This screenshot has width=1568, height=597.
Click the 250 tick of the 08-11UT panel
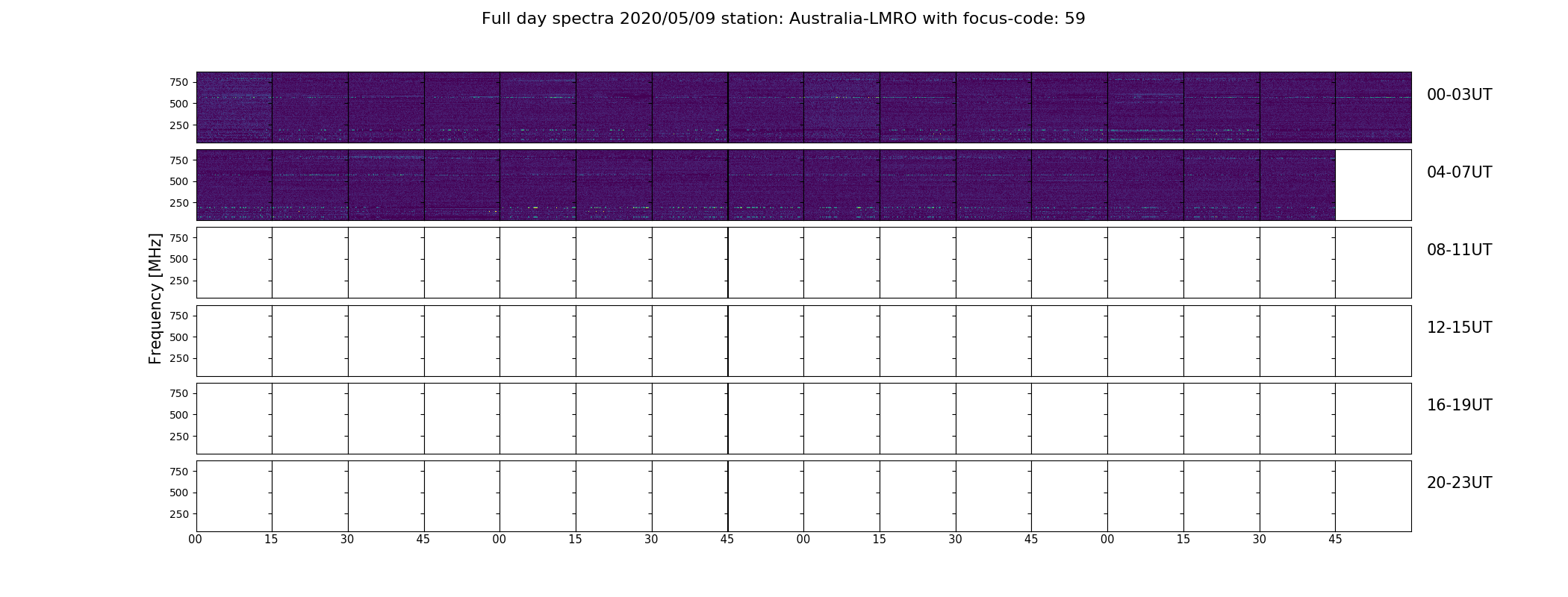179,281
